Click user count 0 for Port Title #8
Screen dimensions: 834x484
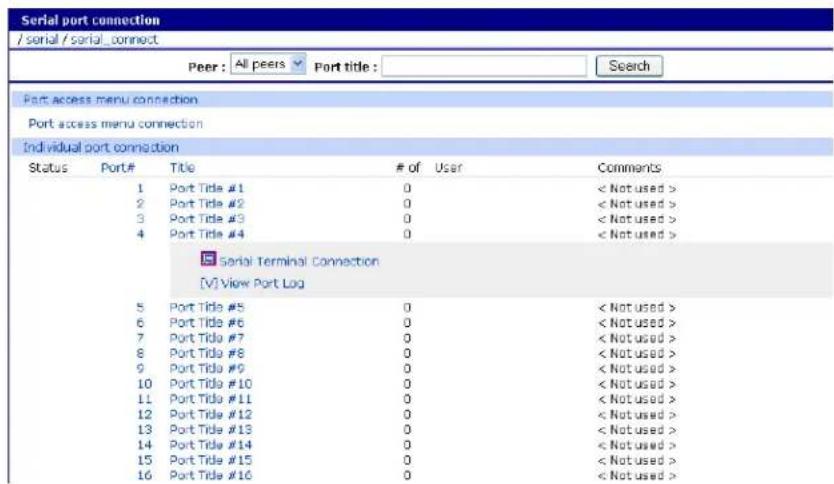pyautogui.click(x=407, y=353)
